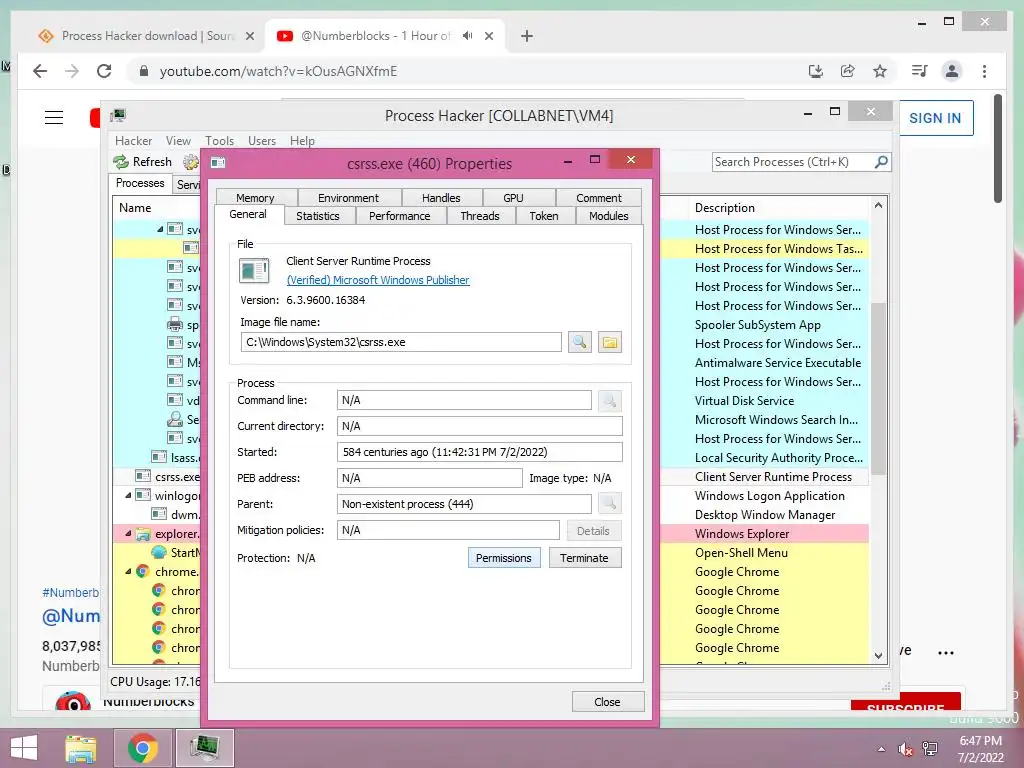Open the Comment tab

point(598,198)
